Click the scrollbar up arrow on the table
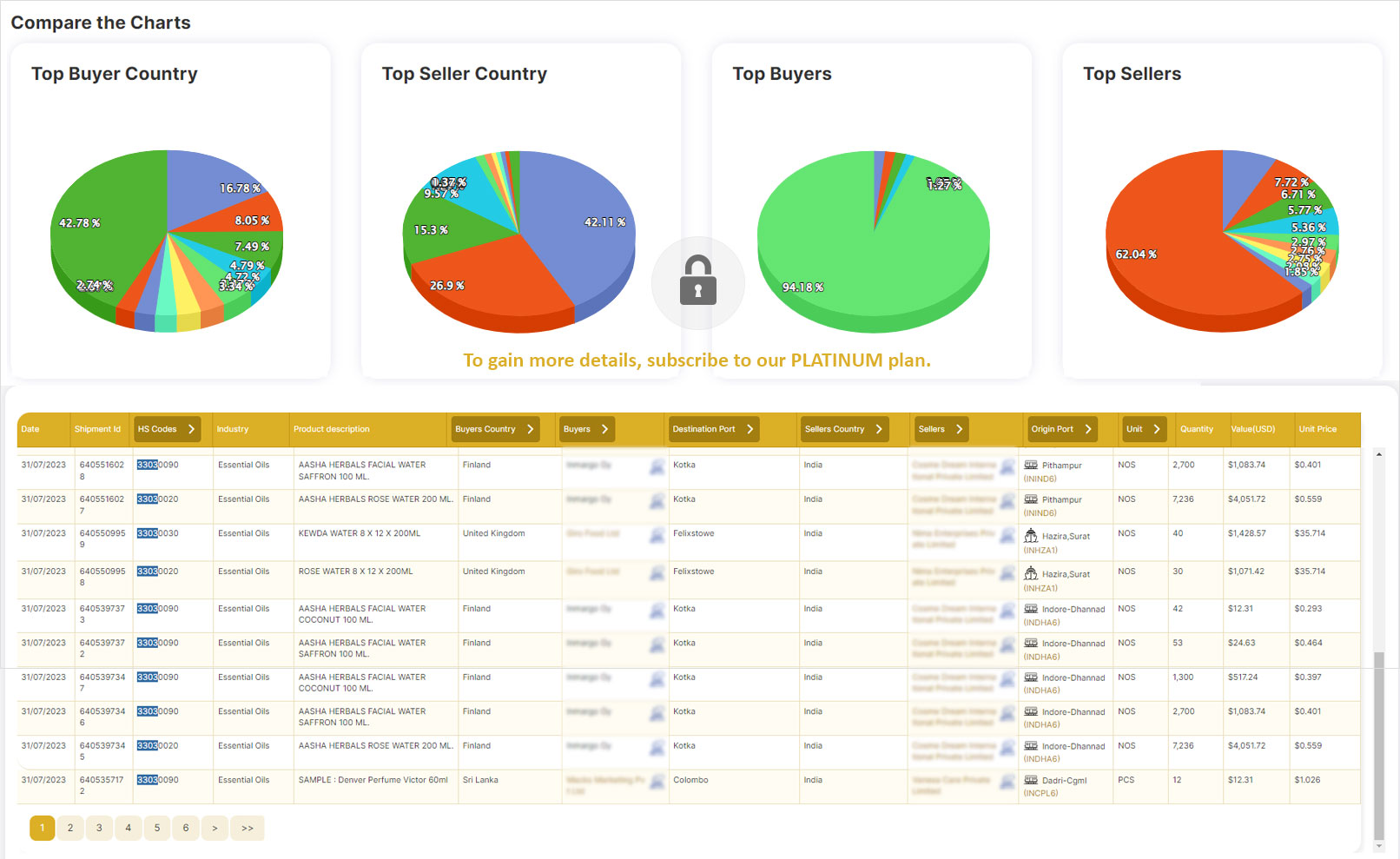 [x=1379, y=453]
